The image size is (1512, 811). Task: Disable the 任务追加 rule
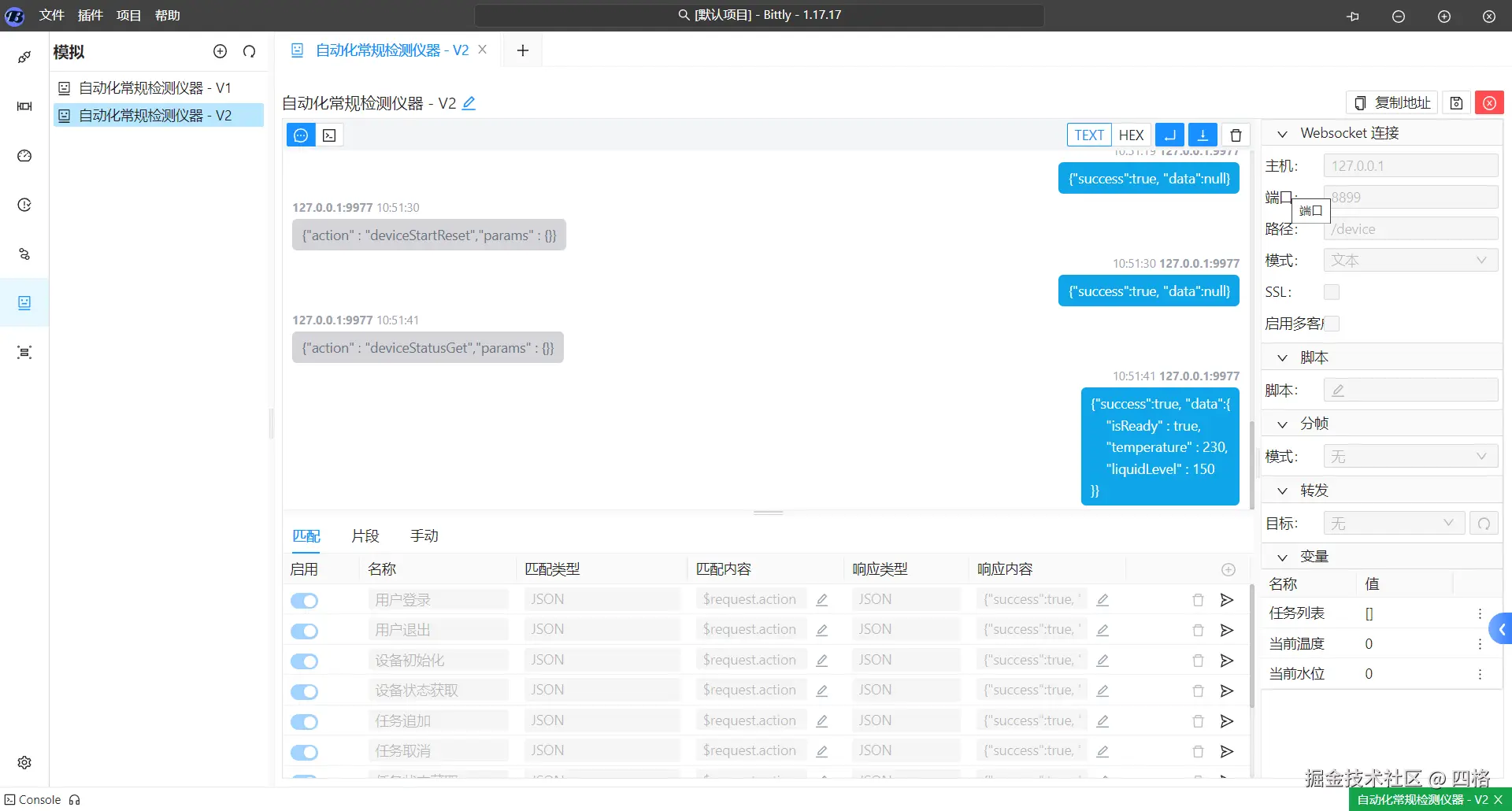coord(304,722)
